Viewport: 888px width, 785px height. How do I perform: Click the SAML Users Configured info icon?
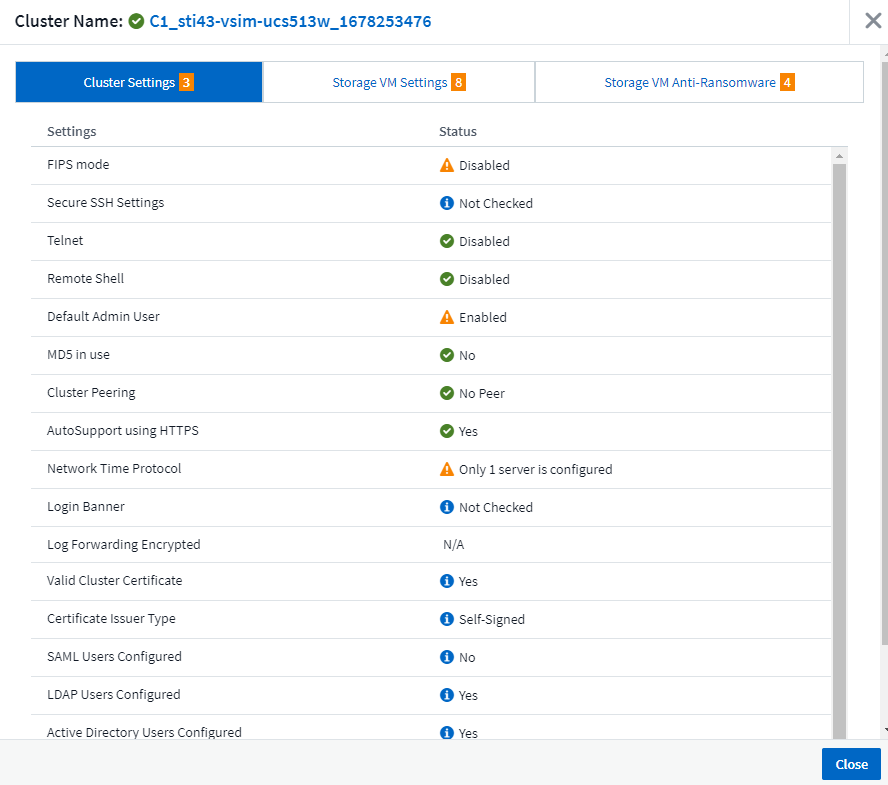(447, 657)
